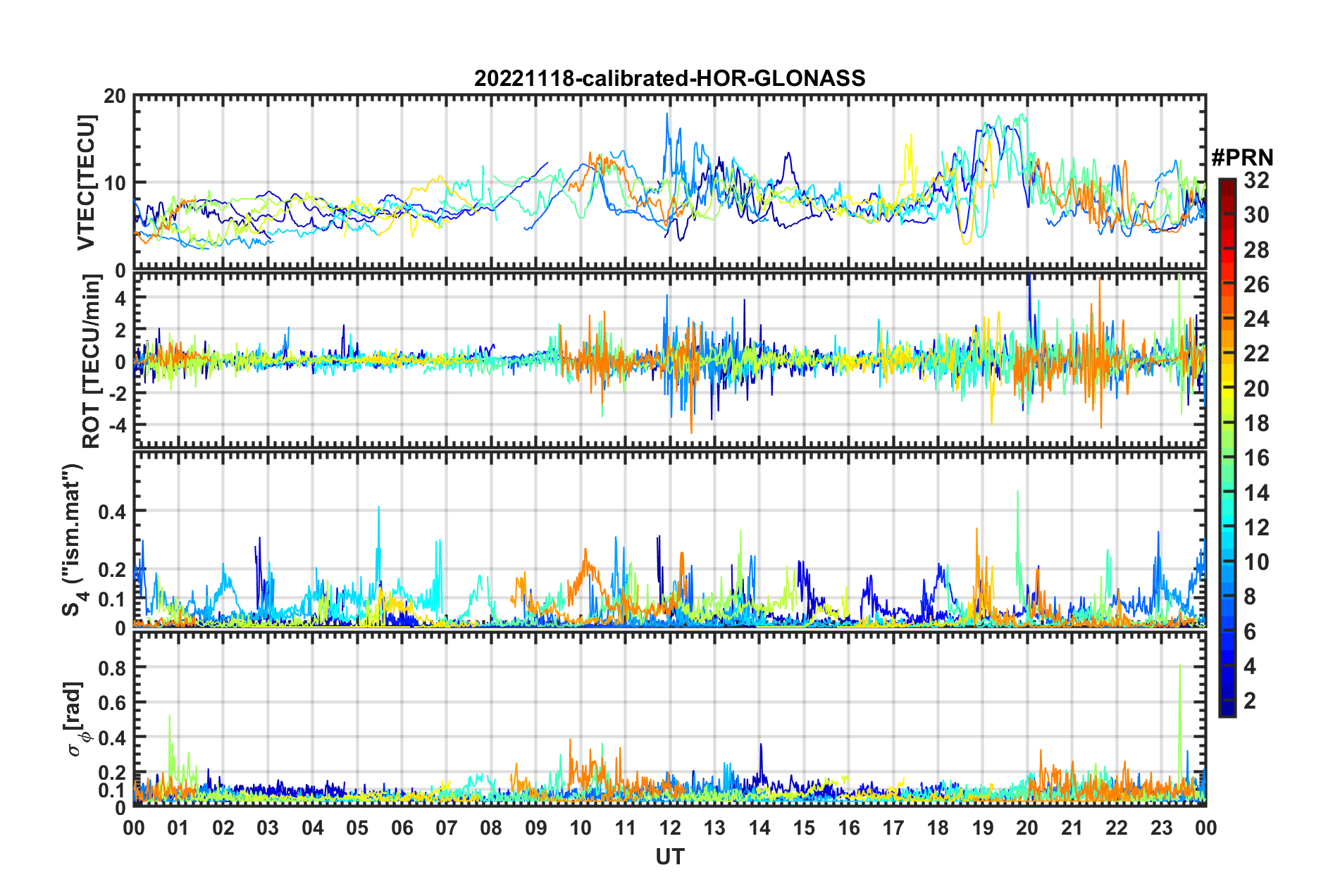Click inside the S4 scintillation plot panel

click(x=670, y=540)
